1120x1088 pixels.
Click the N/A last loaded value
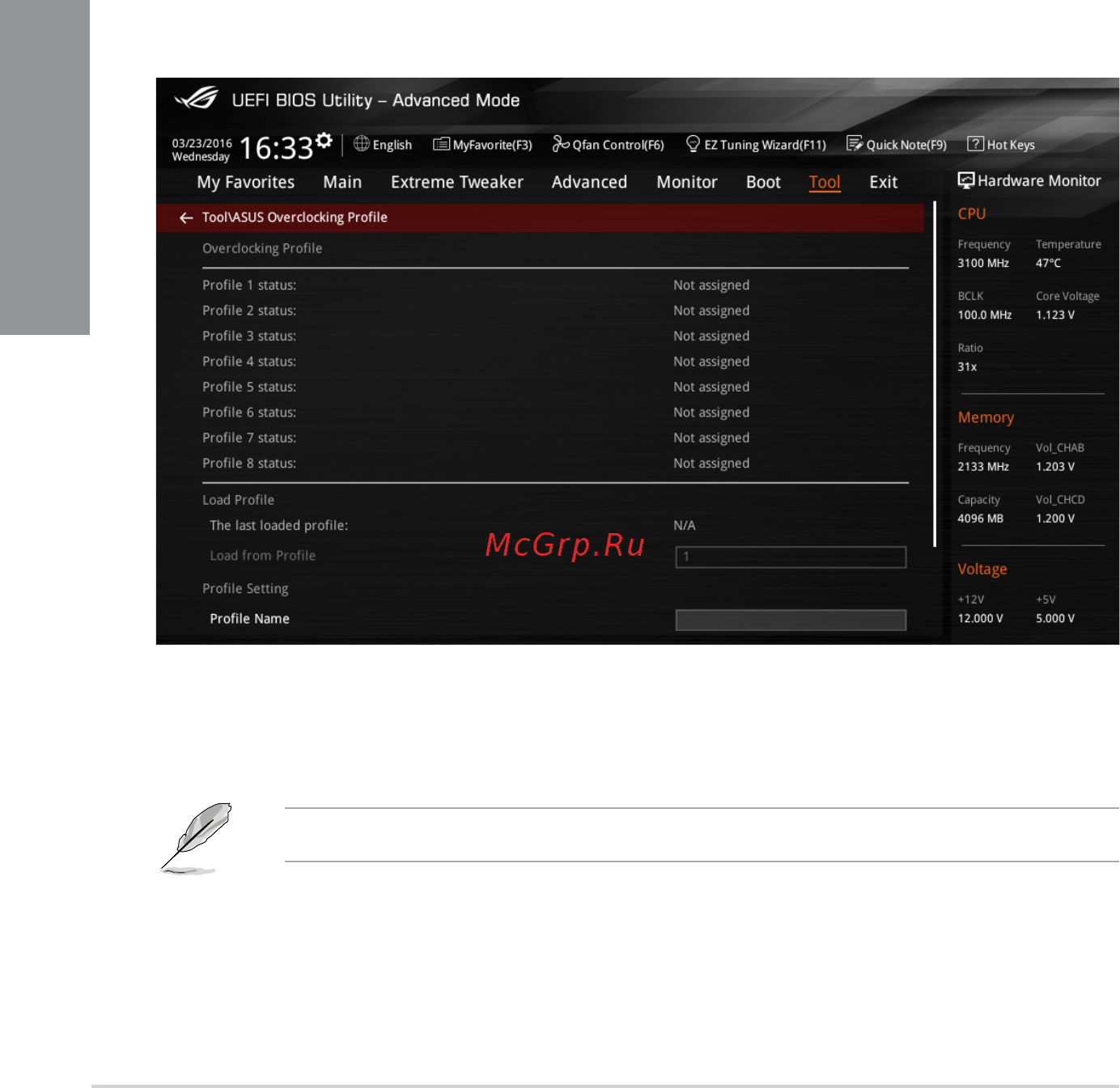tap(685, 526)
